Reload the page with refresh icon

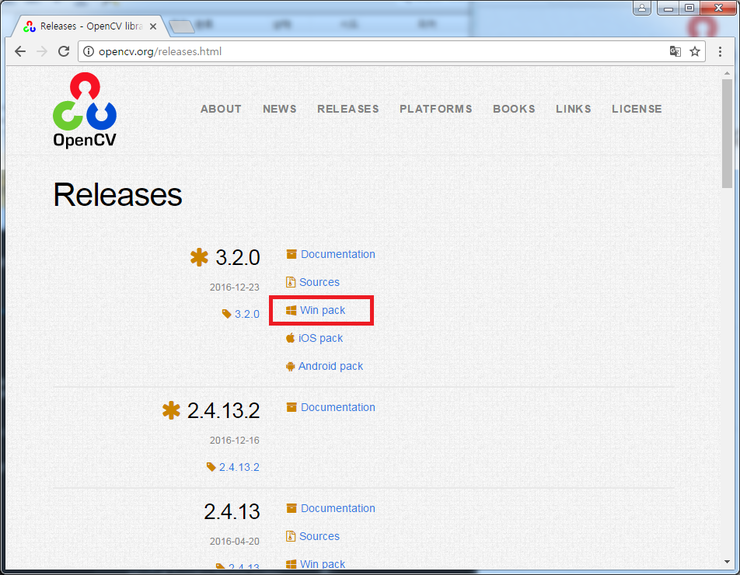coord(64,51)
